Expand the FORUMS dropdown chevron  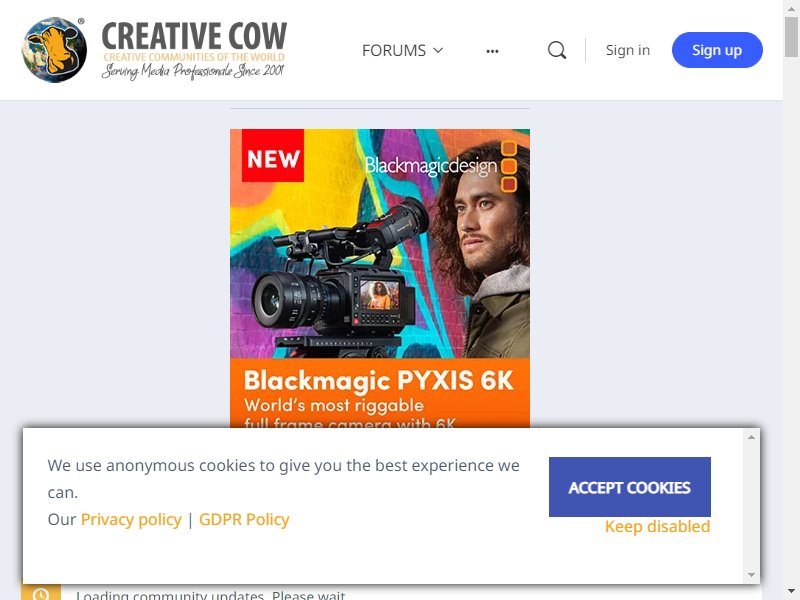click(438, 50)
